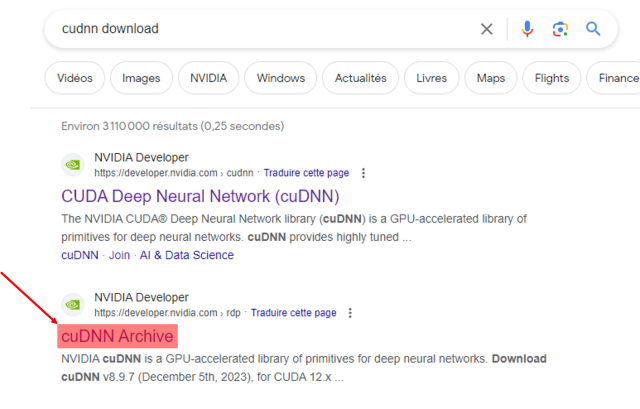
Task: Select the NVIDIA filter chip
Action: 209,78
